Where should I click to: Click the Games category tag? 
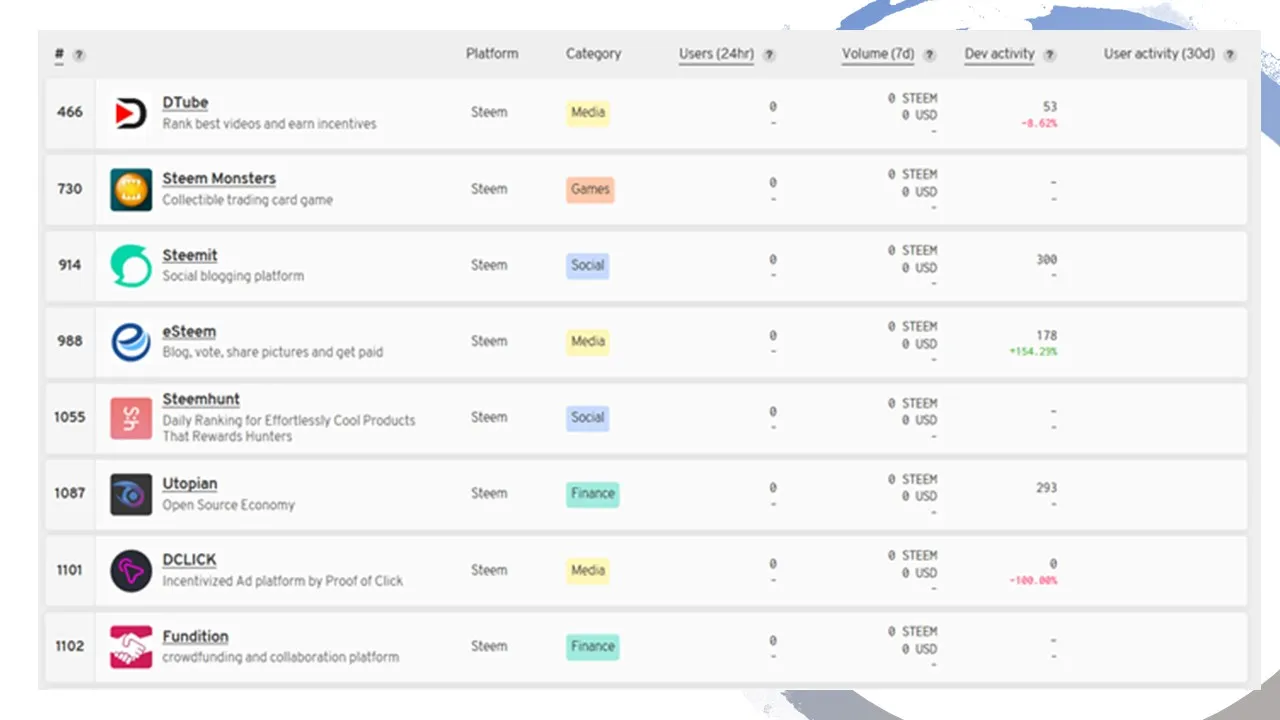590,189
